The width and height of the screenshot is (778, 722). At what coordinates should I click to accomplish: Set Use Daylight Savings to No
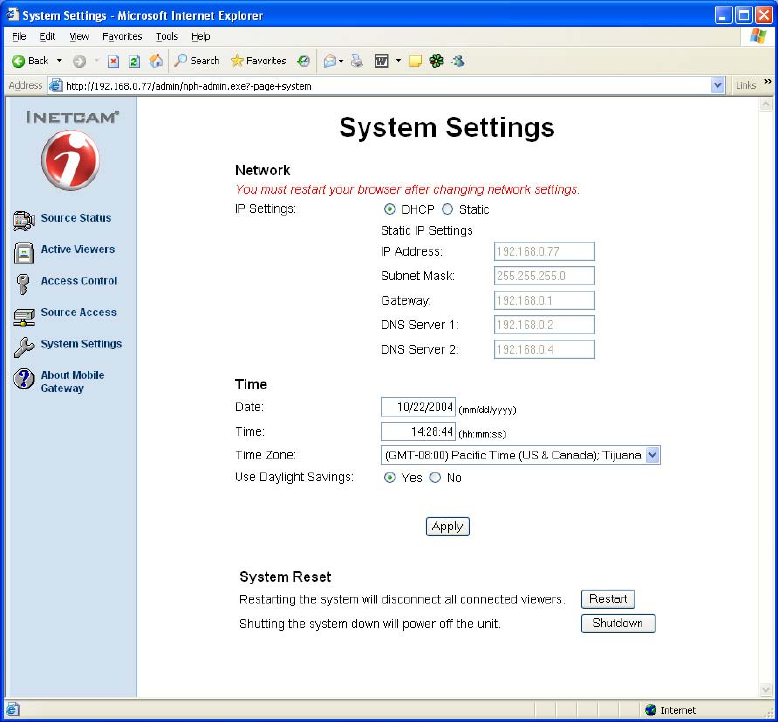point(435,478)
